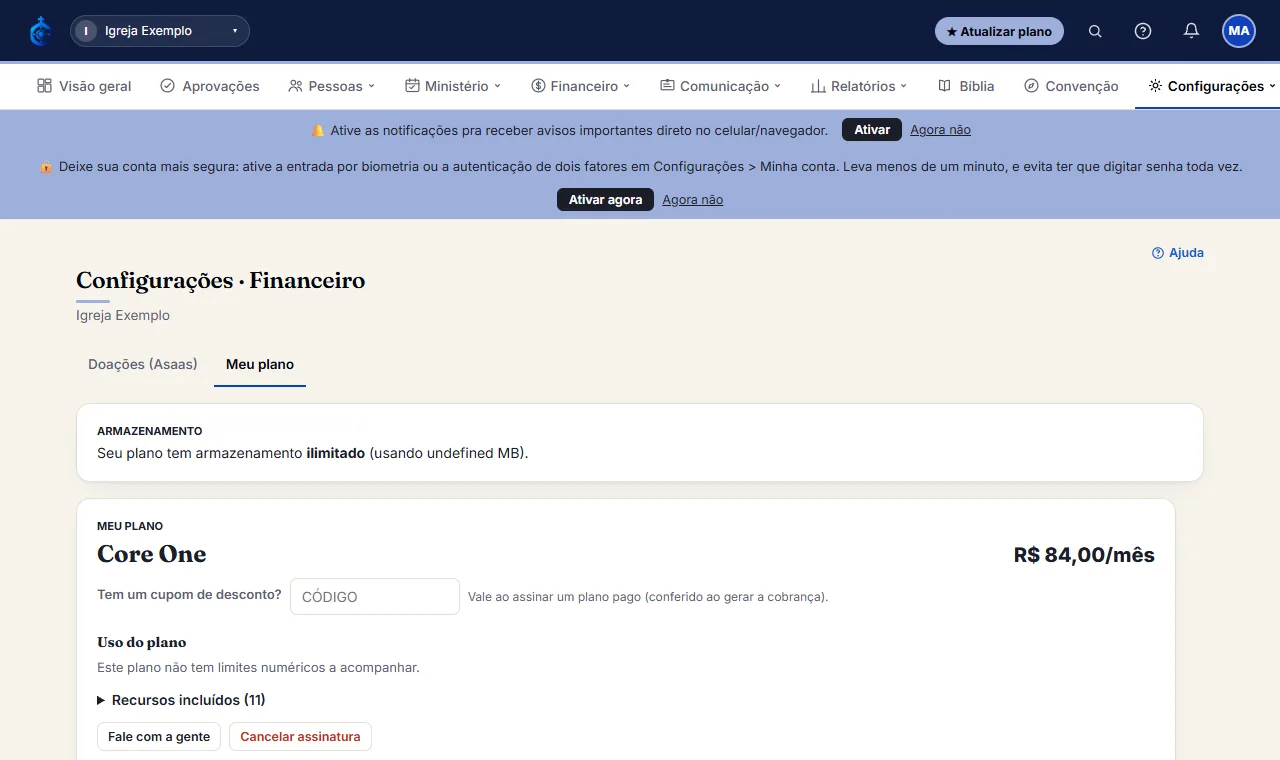Click the Ajuda help link

pyautogui.click(x=1178, y=253)
